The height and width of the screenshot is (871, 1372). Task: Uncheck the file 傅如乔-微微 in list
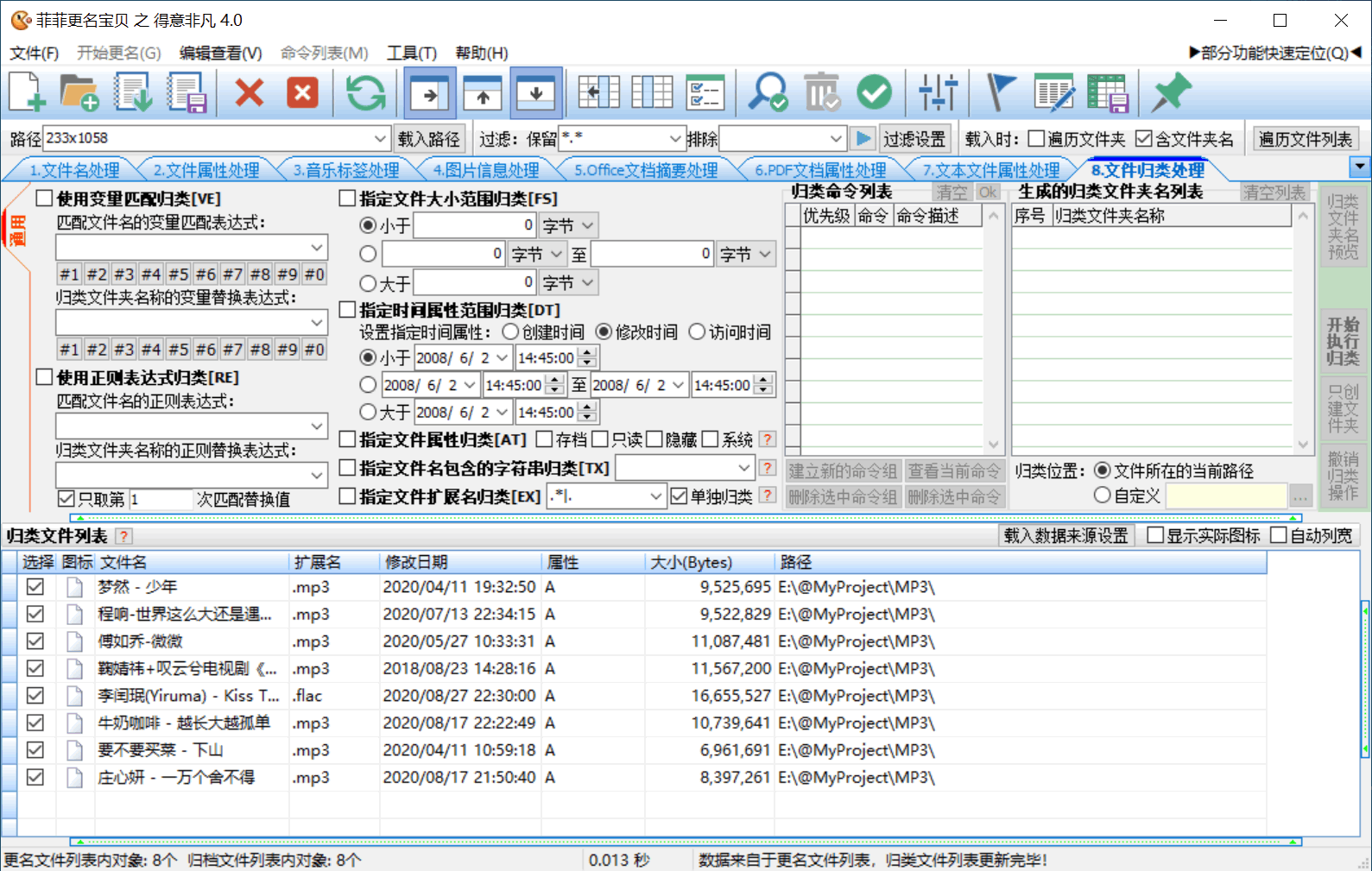(x=35, y=641)
